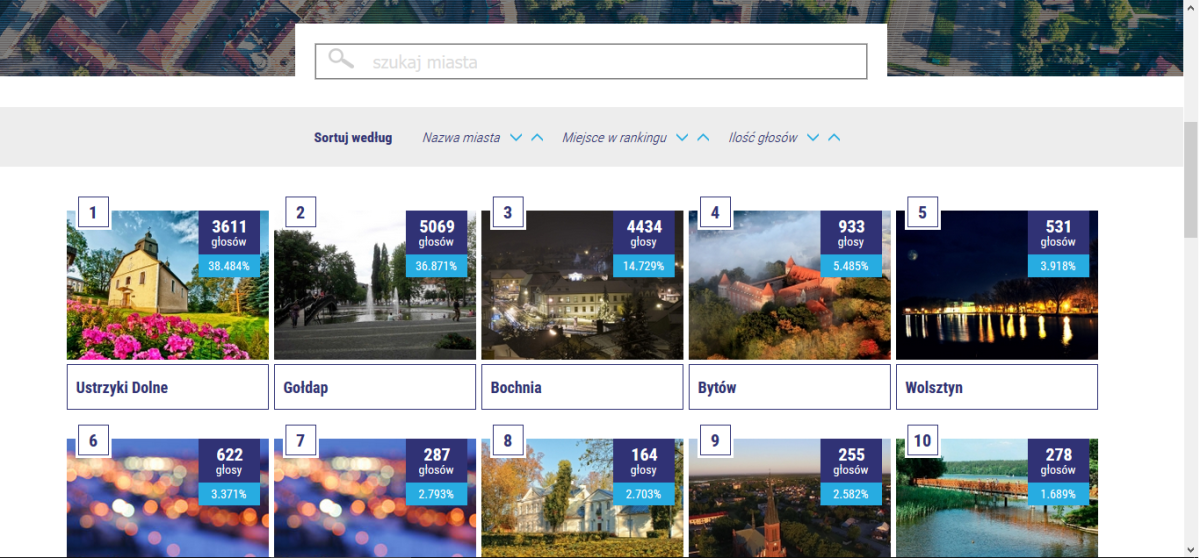This screenshot has height=558, width=1200.
Task: Open the rank 10 lake bridge photo
Action: [997, 498]
